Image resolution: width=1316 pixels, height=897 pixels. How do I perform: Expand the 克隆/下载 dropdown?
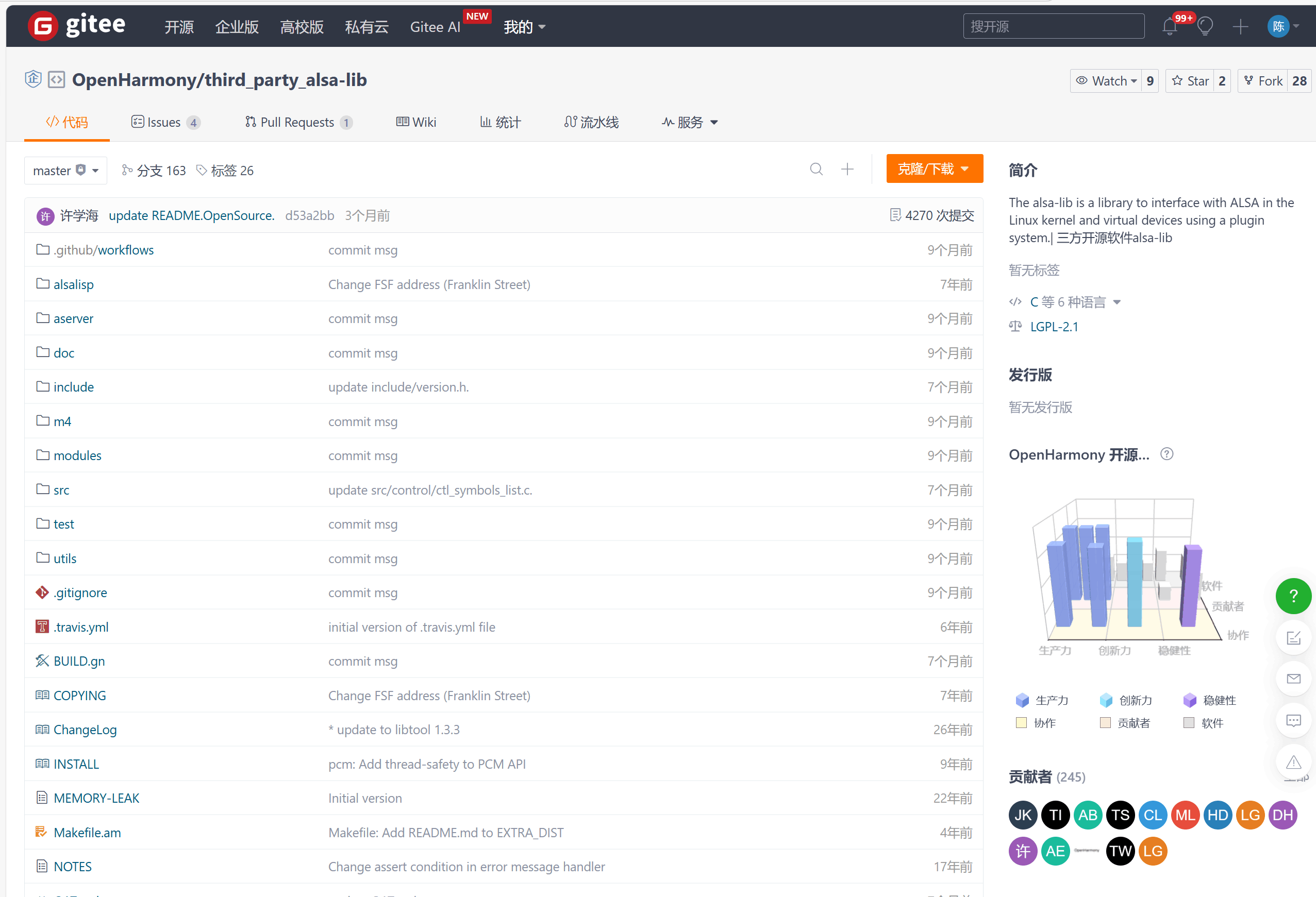point(935,168)
